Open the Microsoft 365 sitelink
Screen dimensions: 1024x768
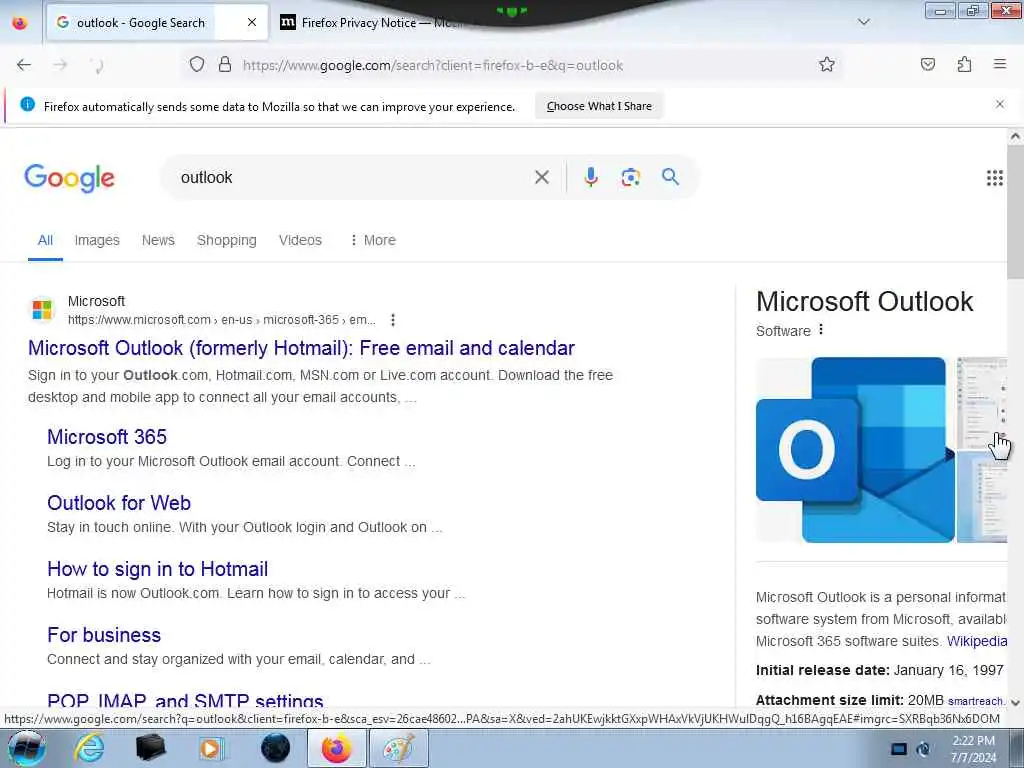[x=107, y=437]
